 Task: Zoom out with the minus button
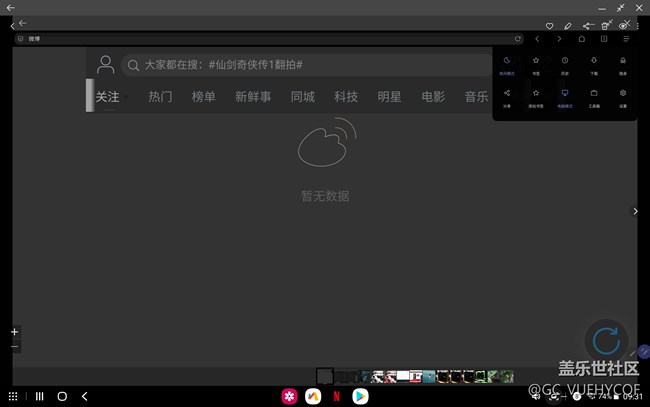point(15,346)
